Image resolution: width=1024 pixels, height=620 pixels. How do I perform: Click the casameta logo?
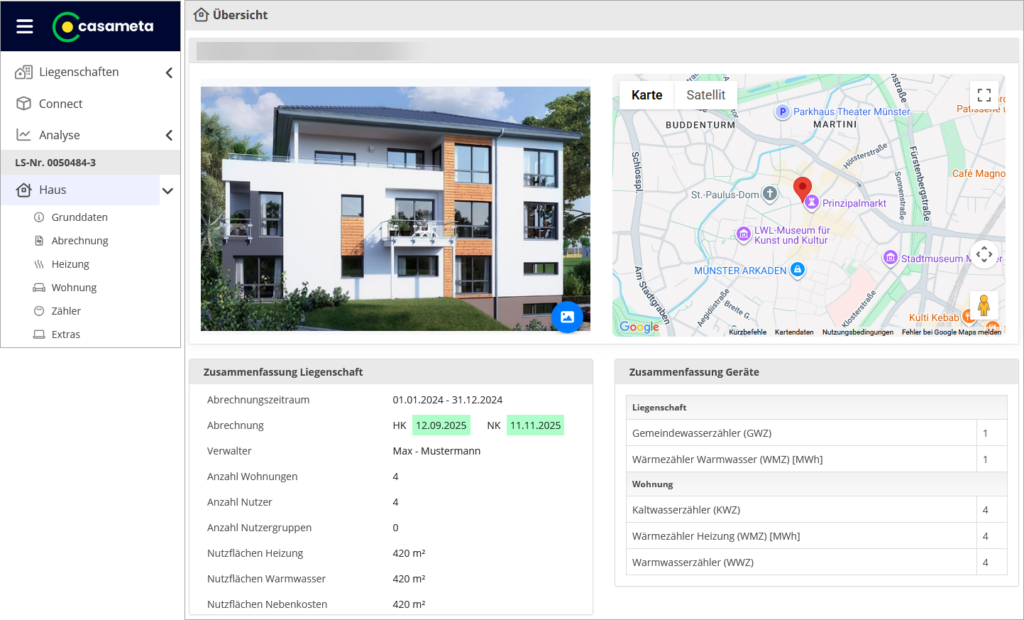[x=103, y=26]
